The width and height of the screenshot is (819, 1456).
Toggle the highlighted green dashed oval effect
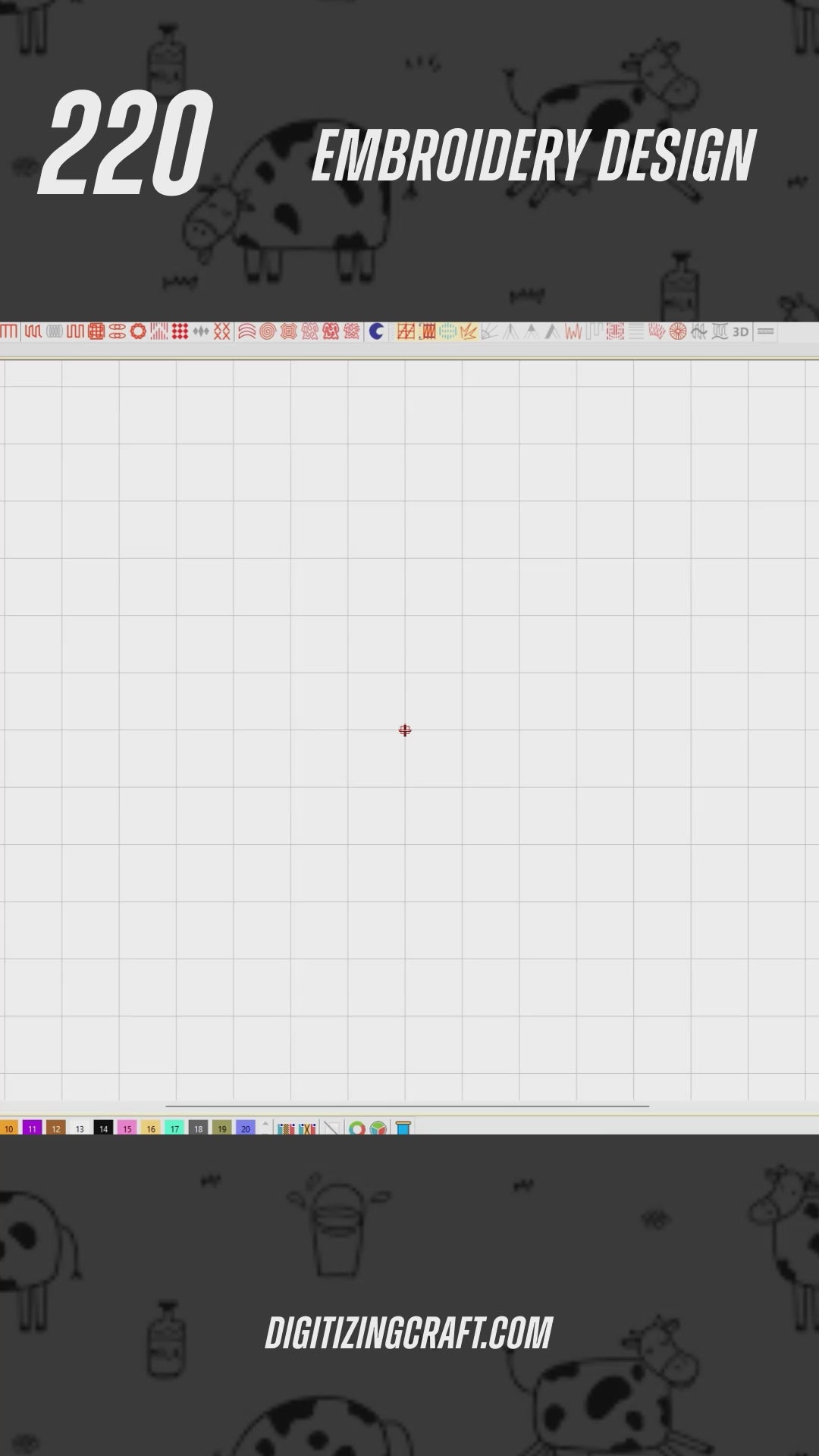pos(447,331)
